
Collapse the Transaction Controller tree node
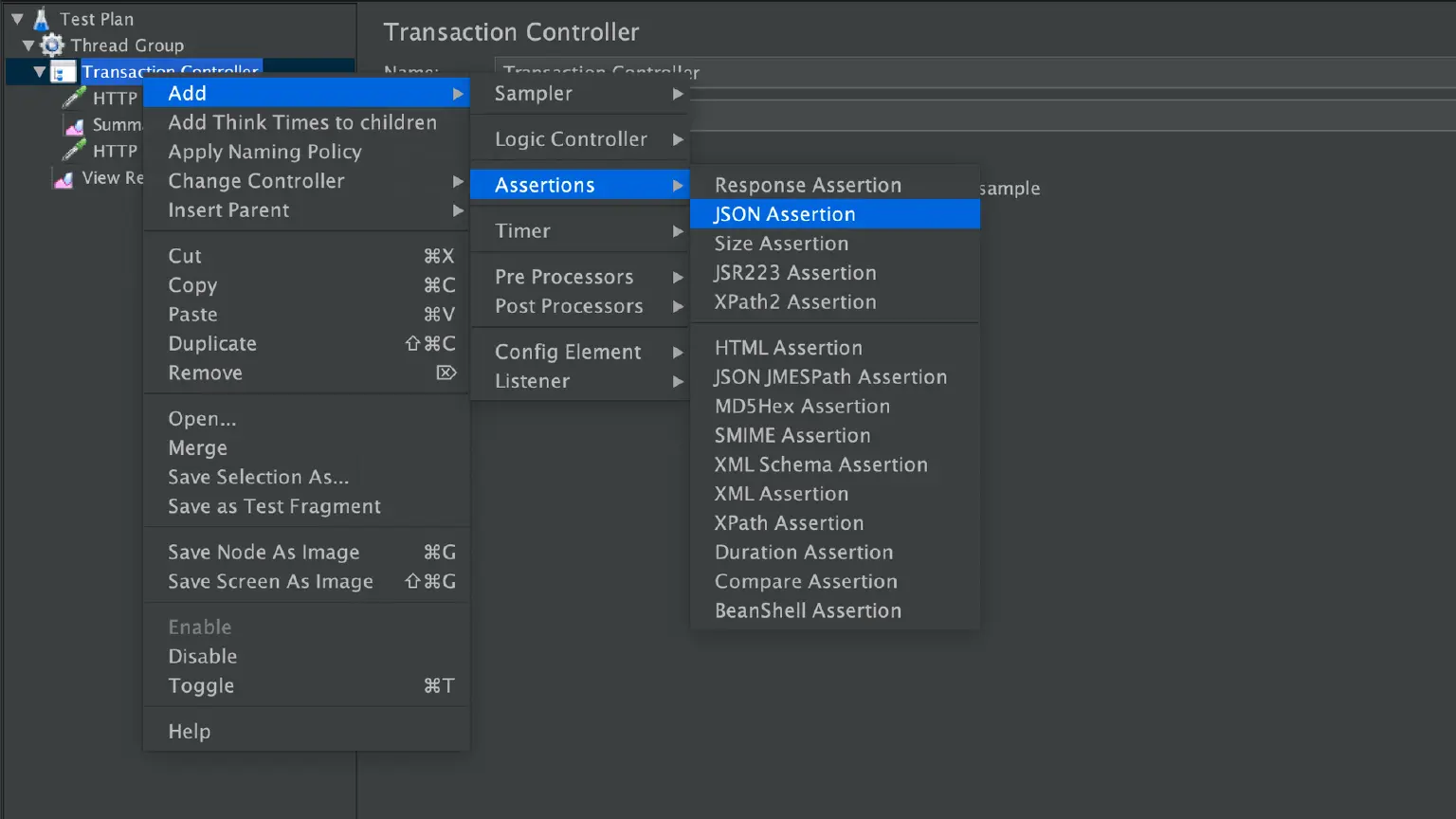38,71
